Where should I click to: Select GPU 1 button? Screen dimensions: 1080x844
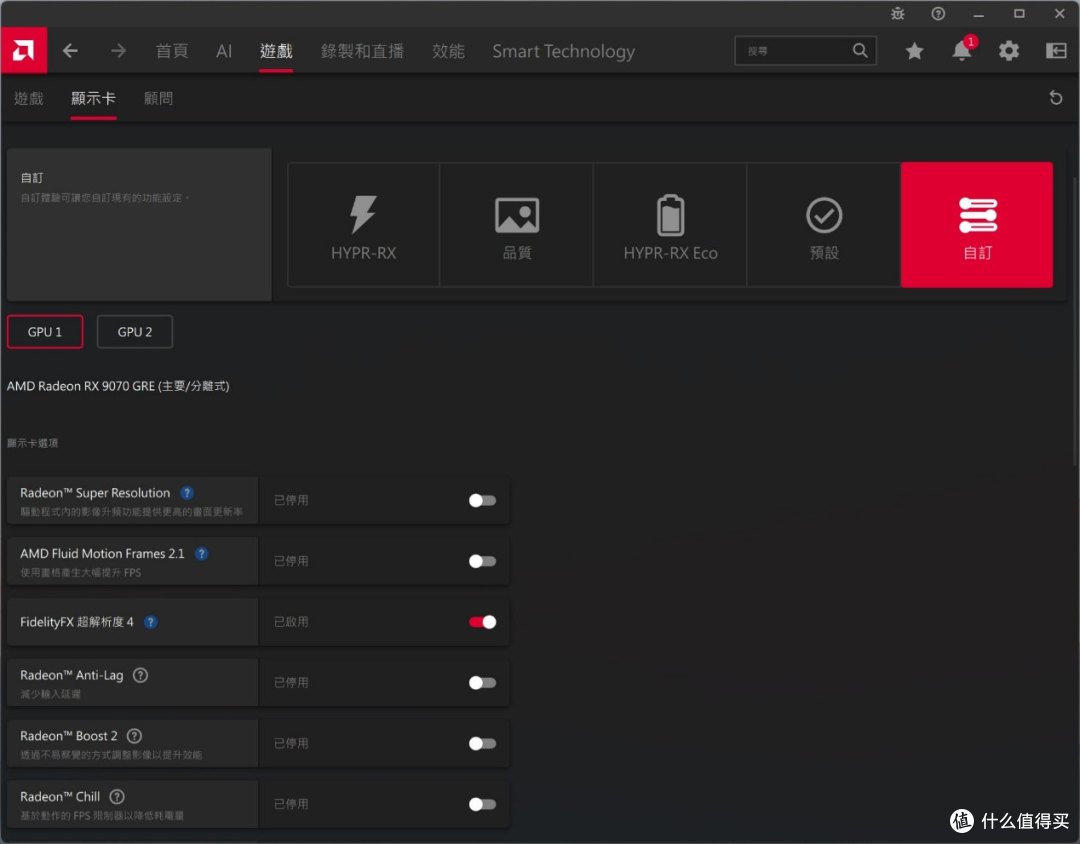45,332
